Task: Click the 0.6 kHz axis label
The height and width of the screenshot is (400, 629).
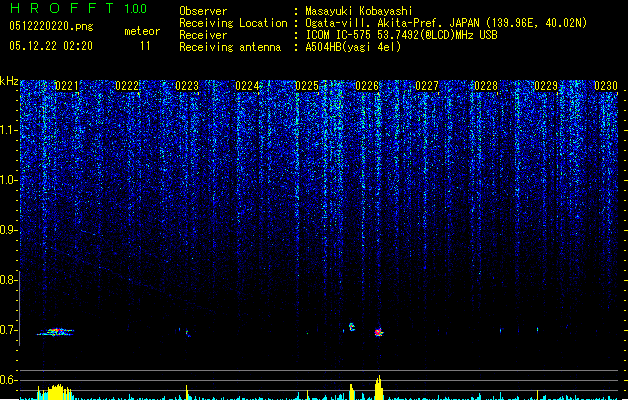Action: tap(9, 380)
